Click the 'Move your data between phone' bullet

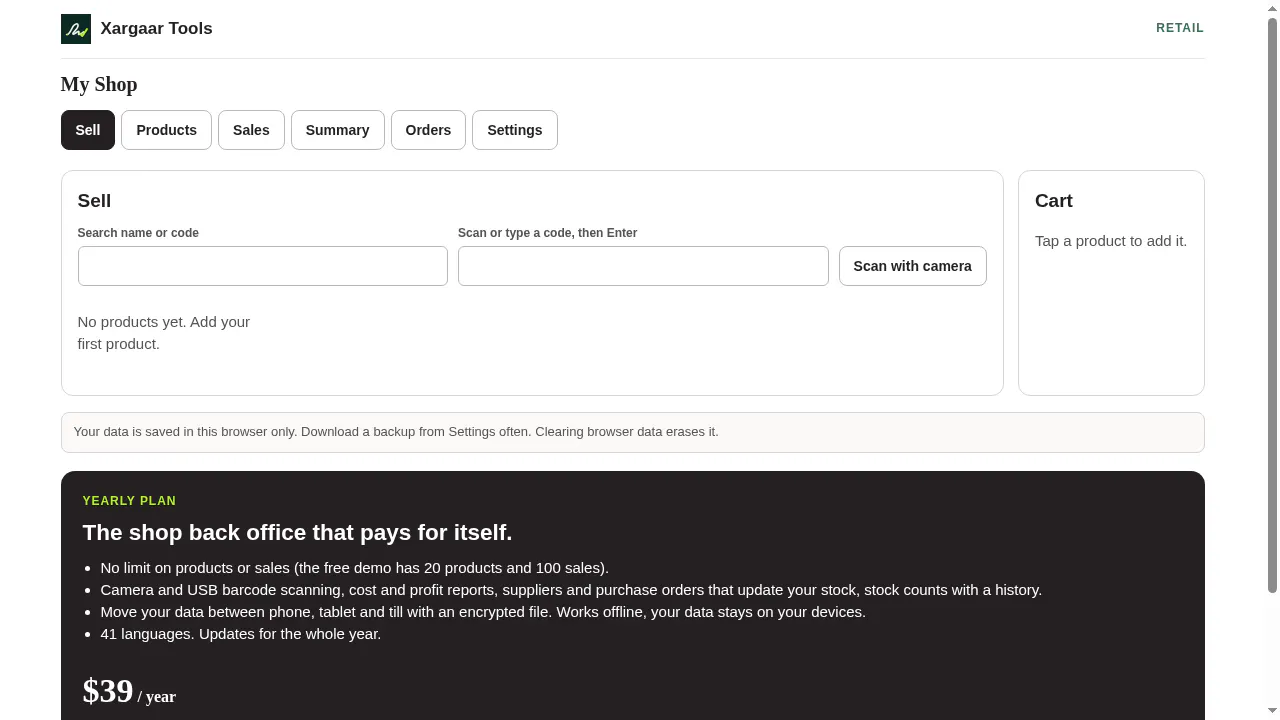click(483, 612)
